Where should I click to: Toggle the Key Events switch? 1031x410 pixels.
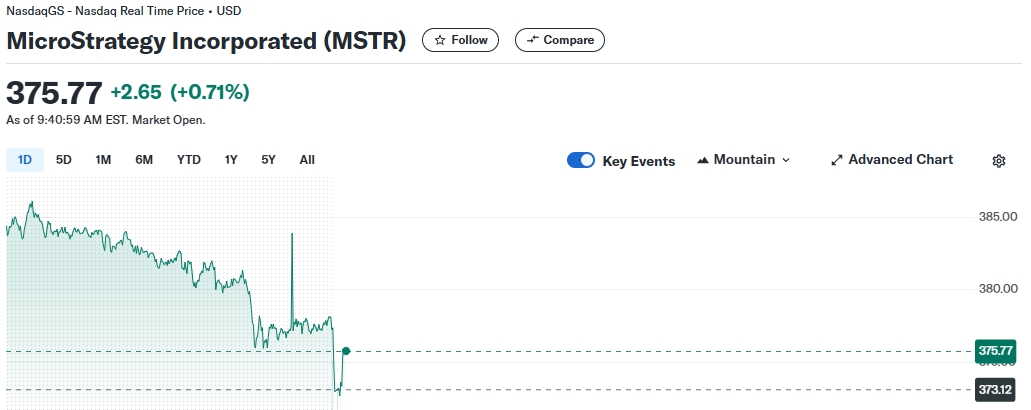click(x=581, y=160)
